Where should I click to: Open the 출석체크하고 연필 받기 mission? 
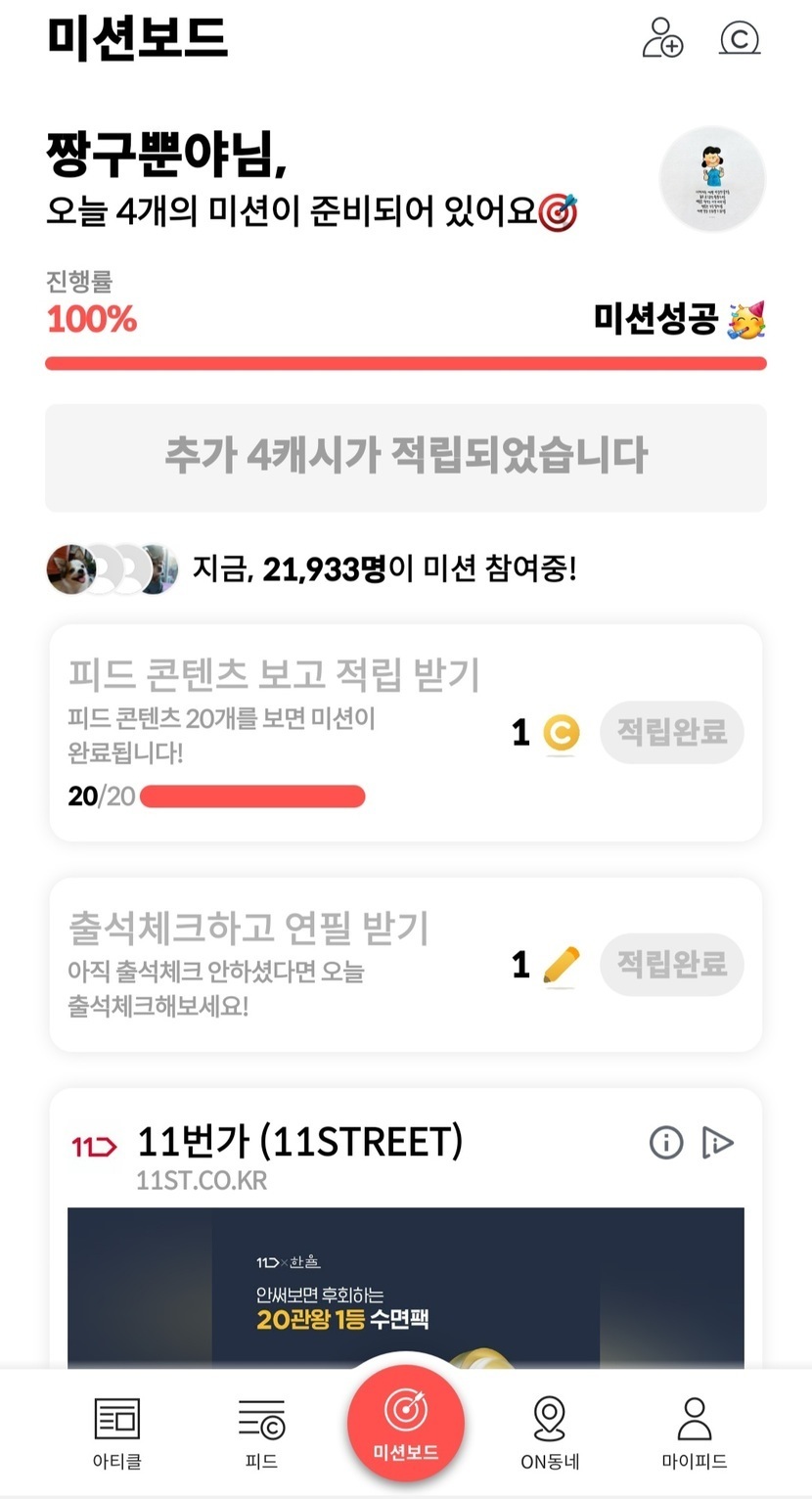[x=248, y=929]
